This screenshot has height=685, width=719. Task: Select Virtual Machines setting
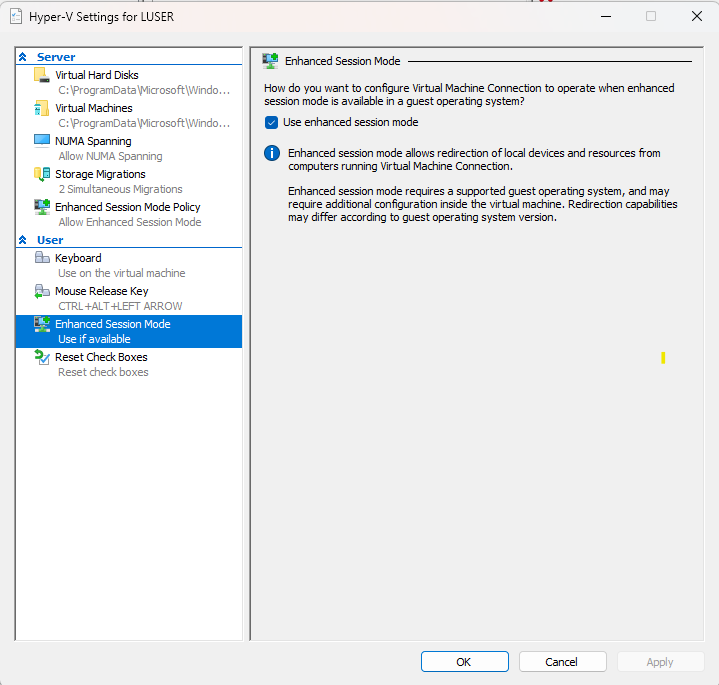click(x=129, y=115)
